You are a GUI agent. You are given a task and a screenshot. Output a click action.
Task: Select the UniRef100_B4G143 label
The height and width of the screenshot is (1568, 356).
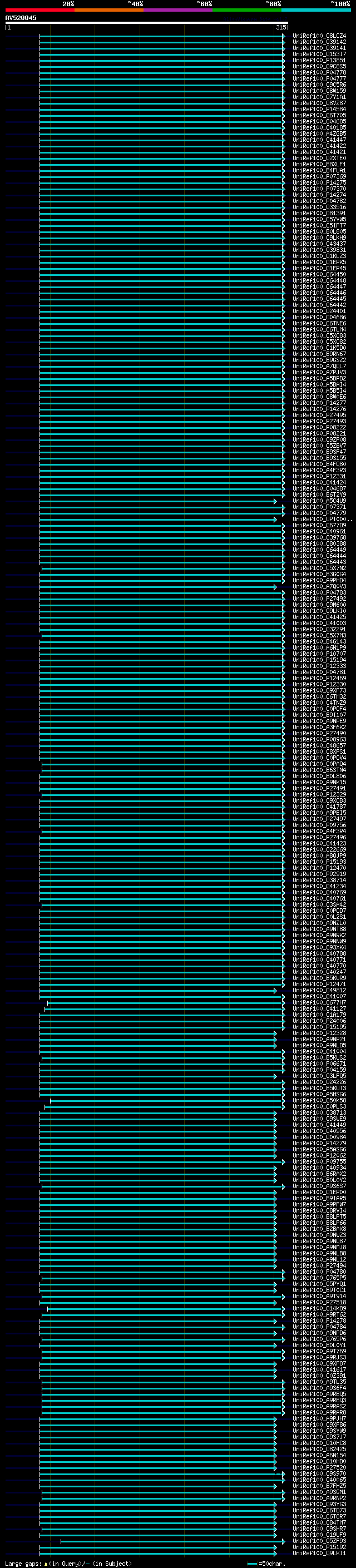tap(319, 641)
